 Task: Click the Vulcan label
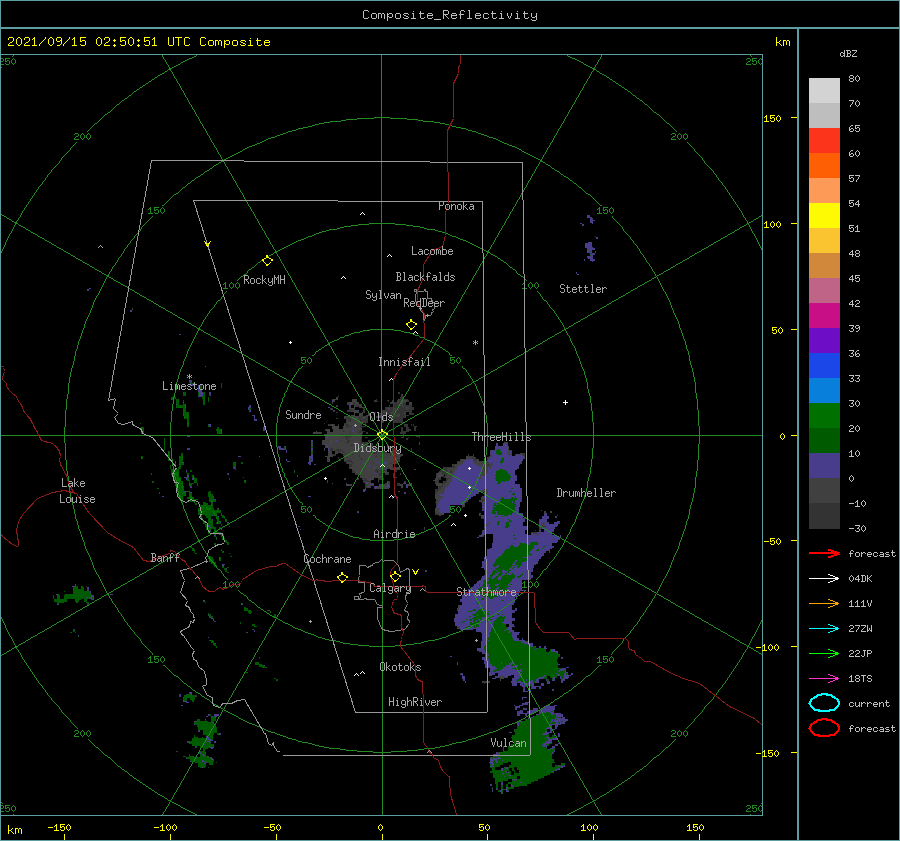[508, 743]
